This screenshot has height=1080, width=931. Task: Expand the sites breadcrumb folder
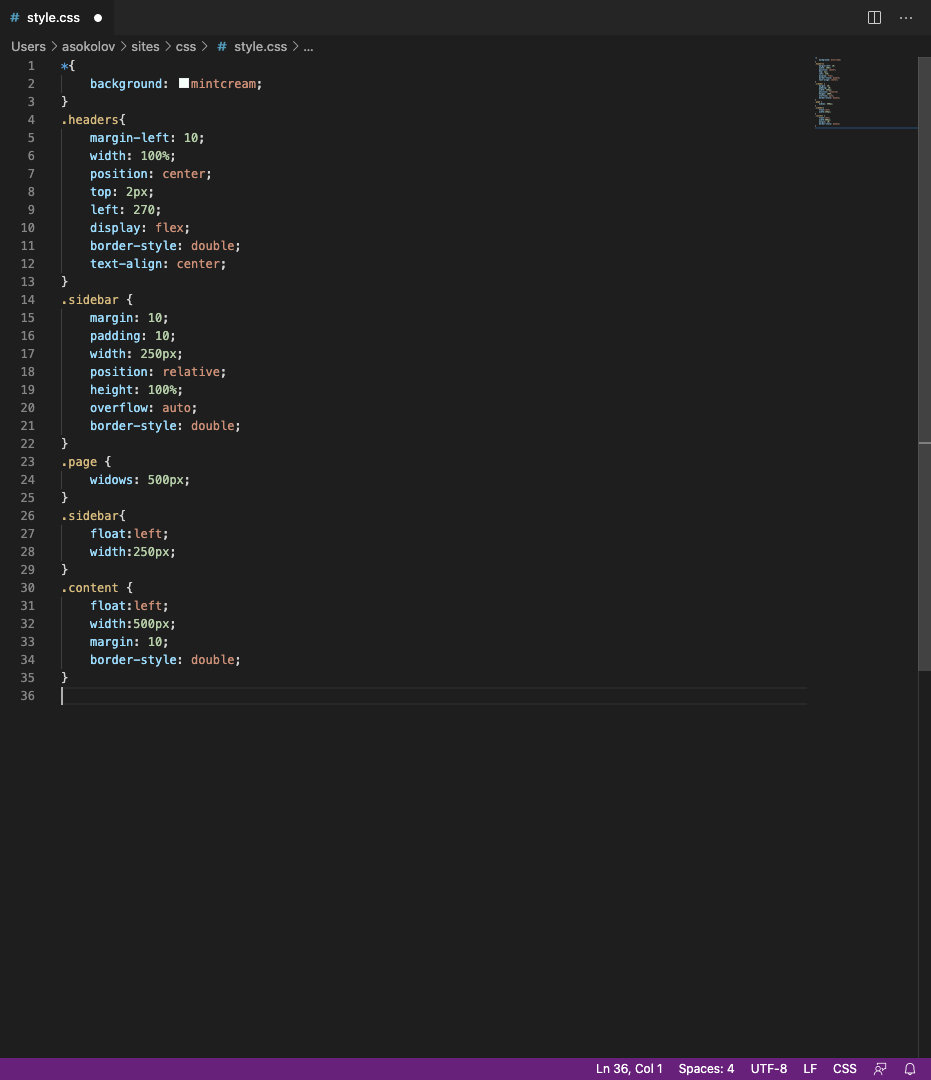(145, 46)
